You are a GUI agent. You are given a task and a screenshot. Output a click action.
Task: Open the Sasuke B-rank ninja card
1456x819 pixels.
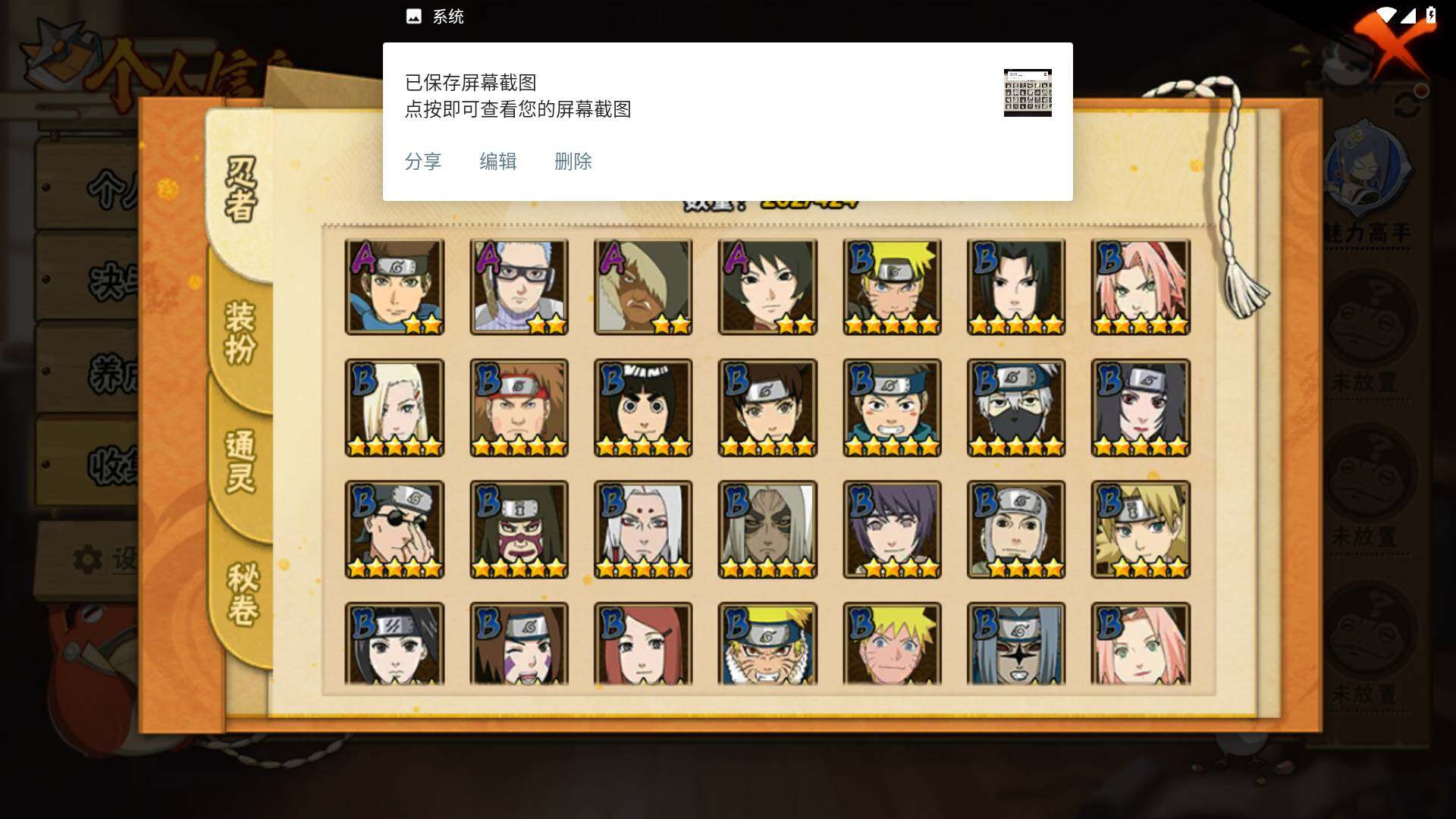point(1015,287)
